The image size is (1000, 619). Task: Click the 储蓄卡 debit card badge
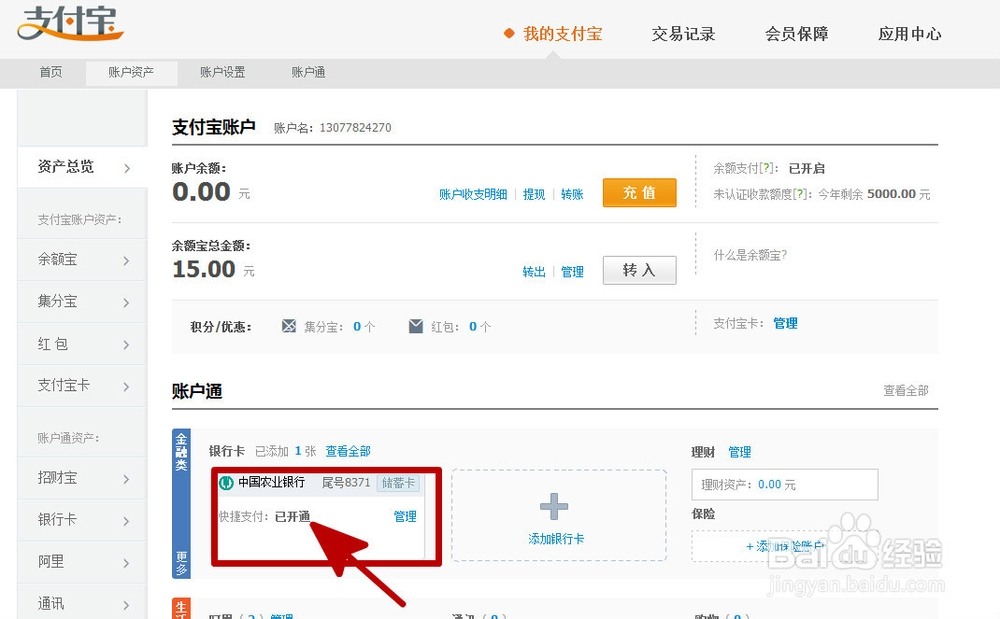pos(399,482)
